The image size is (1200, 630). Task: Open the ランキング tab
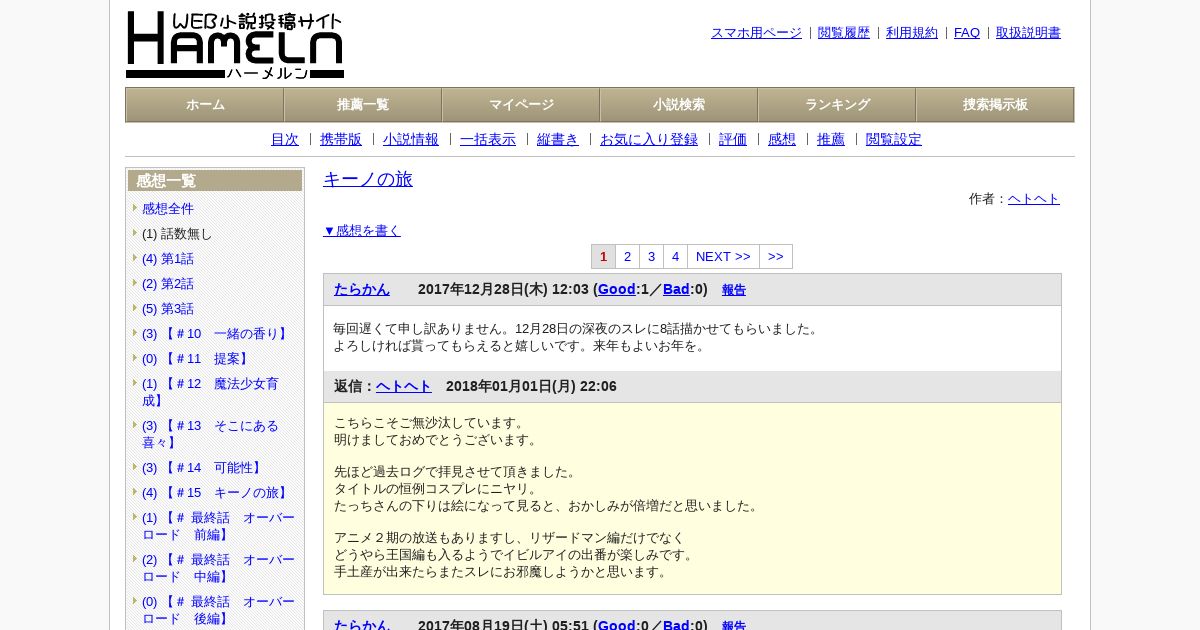point(837,105)
